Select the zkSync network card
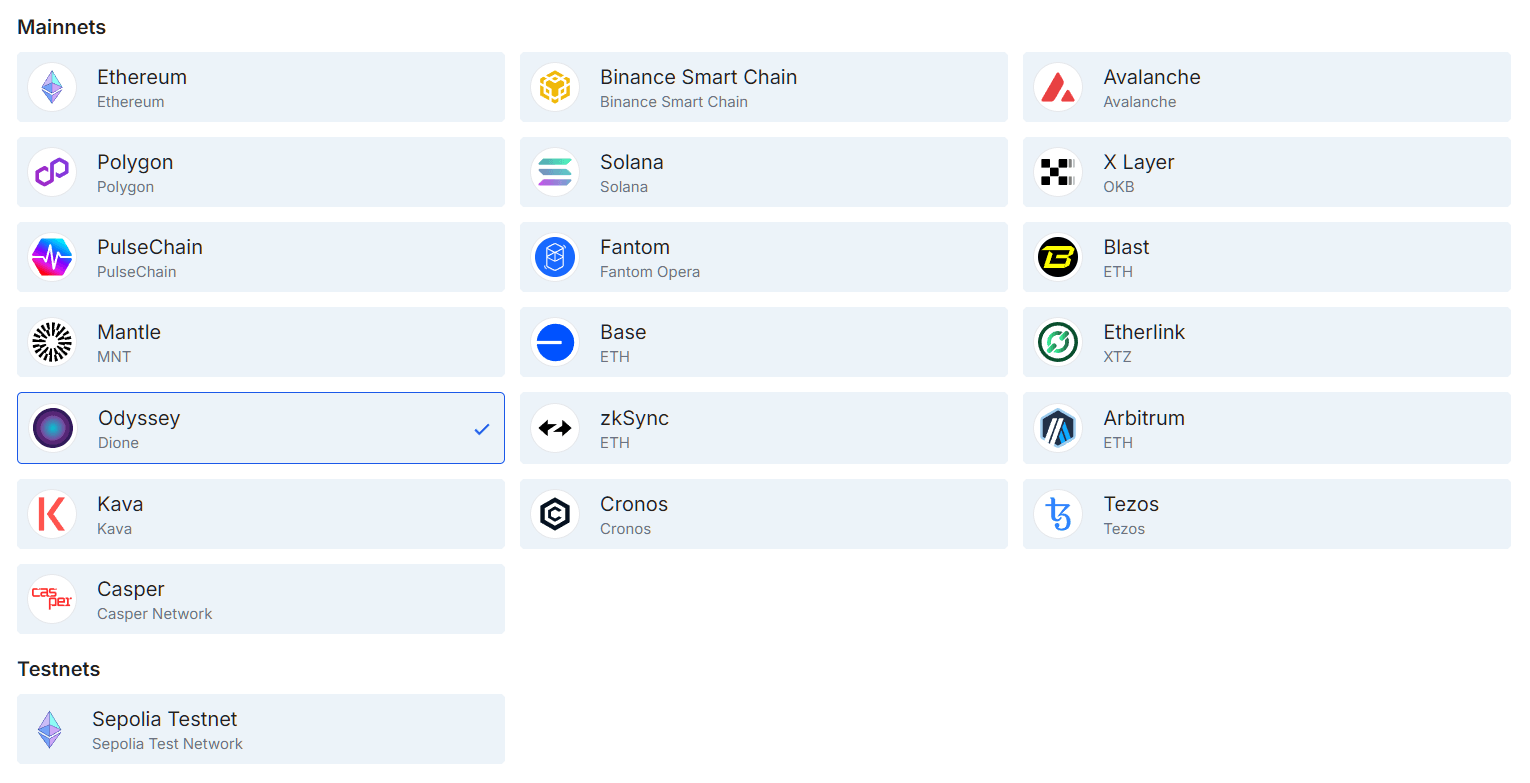 coord(763,428)
